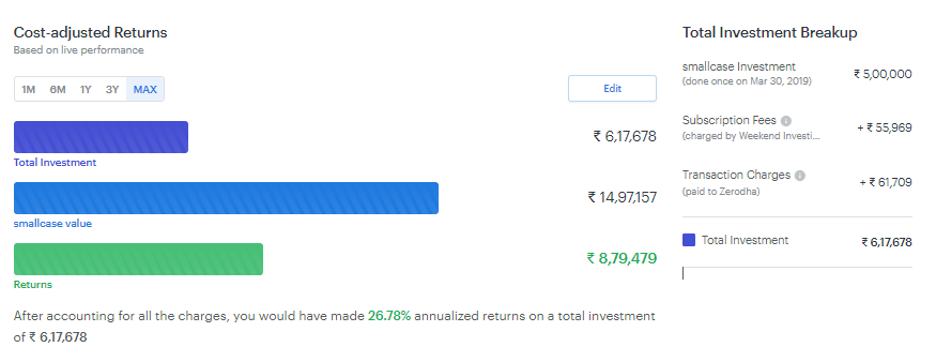Viewport: 936px width, 362px height.
Task: Click the Cost-adjusted Returns heading
Action: pos(91,32)
